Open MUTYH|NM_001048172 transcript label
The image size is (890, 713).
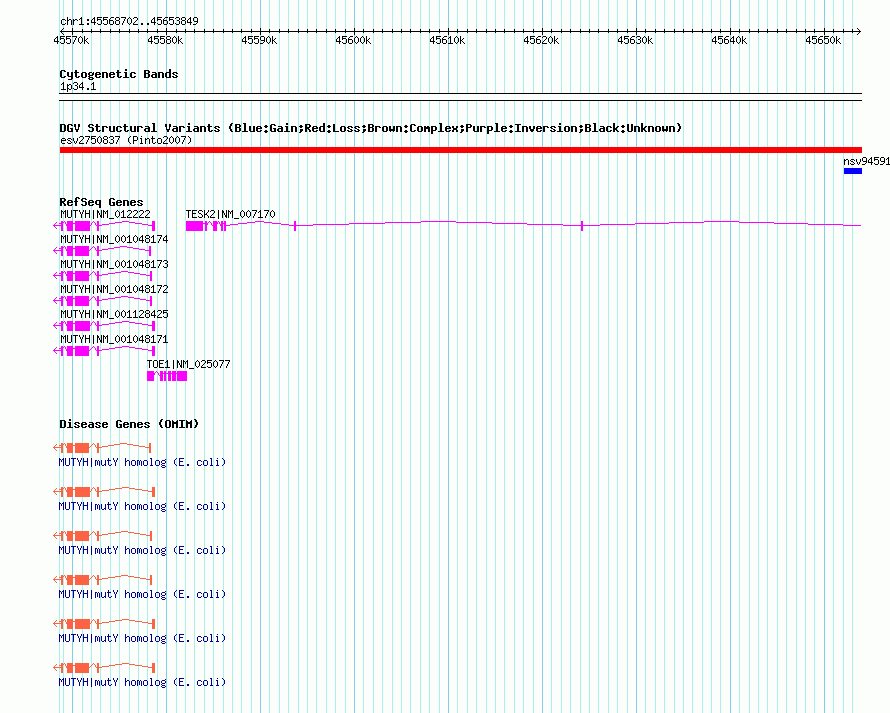click(x=114, y=289)
